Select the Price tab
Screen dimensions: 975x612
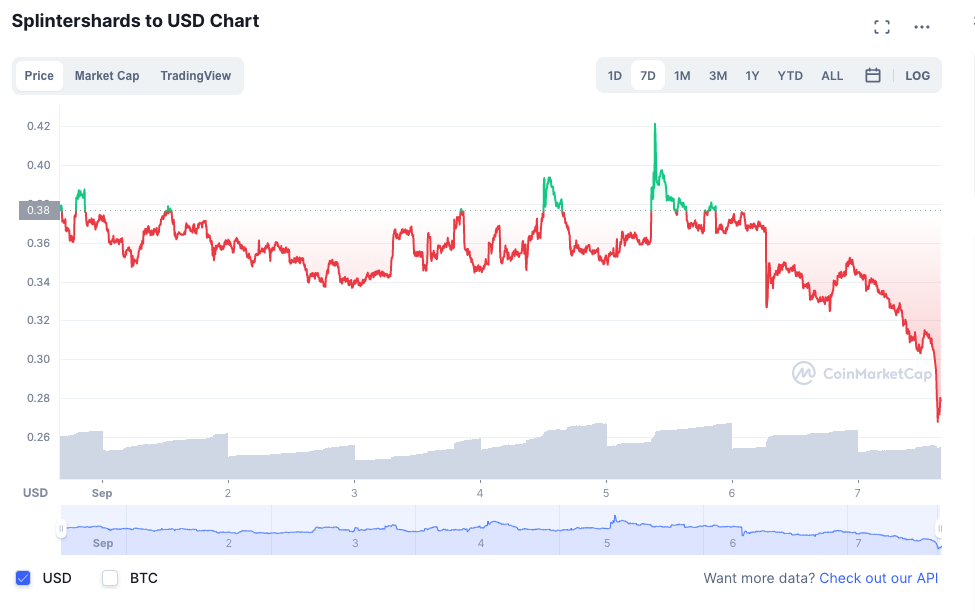(39, 76)
